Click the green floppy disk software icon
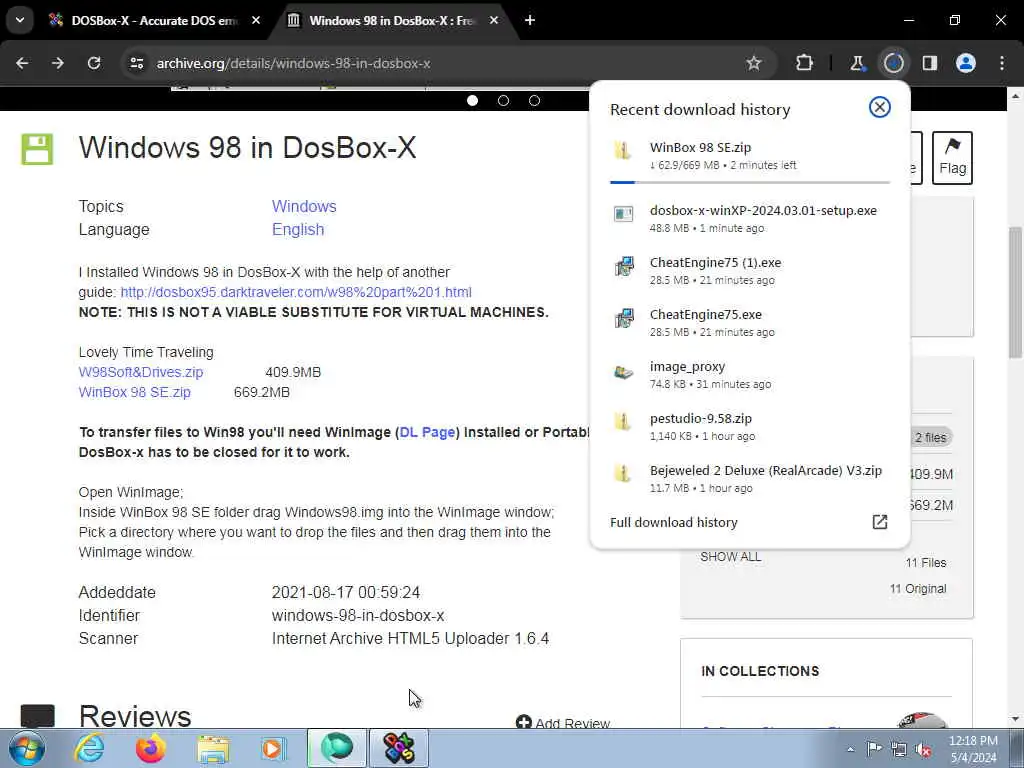Screen dimensions: 1024x768 point(37,149)
